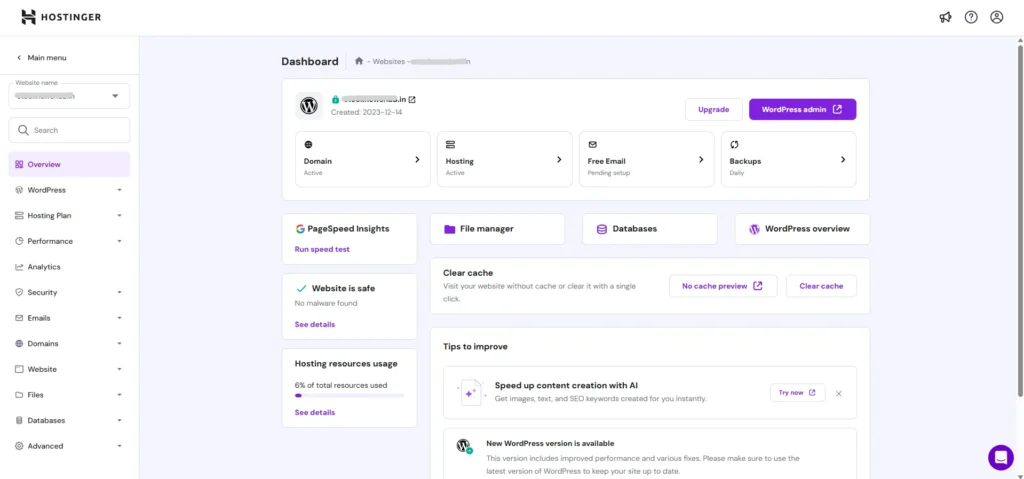The image size is (1024, 479).
Task: Click the green SSL padlock icon
Action: click(x=335, y=99)
